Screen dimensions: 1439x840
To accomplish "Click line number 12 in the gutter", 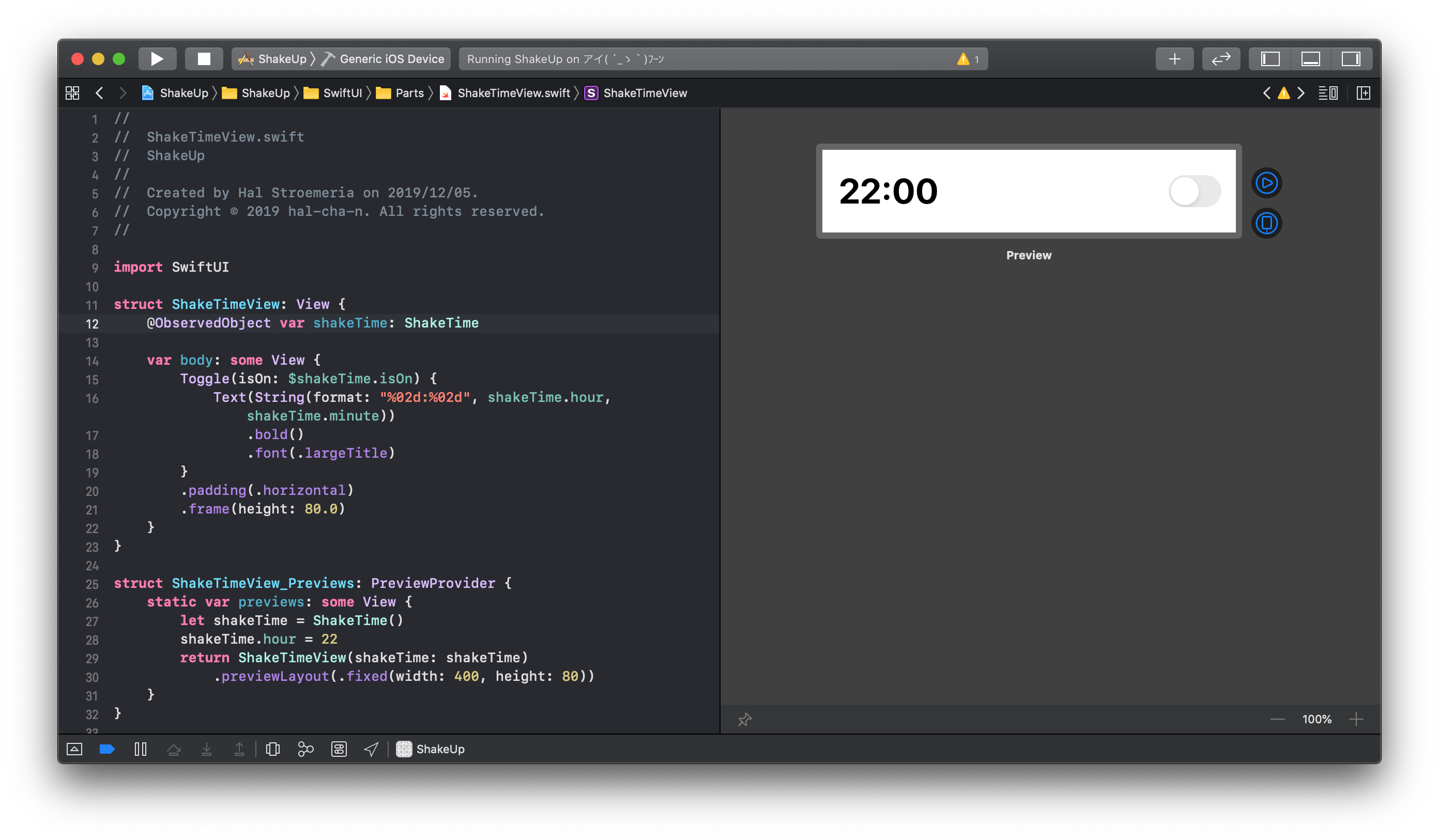I will tap(92, 323).
